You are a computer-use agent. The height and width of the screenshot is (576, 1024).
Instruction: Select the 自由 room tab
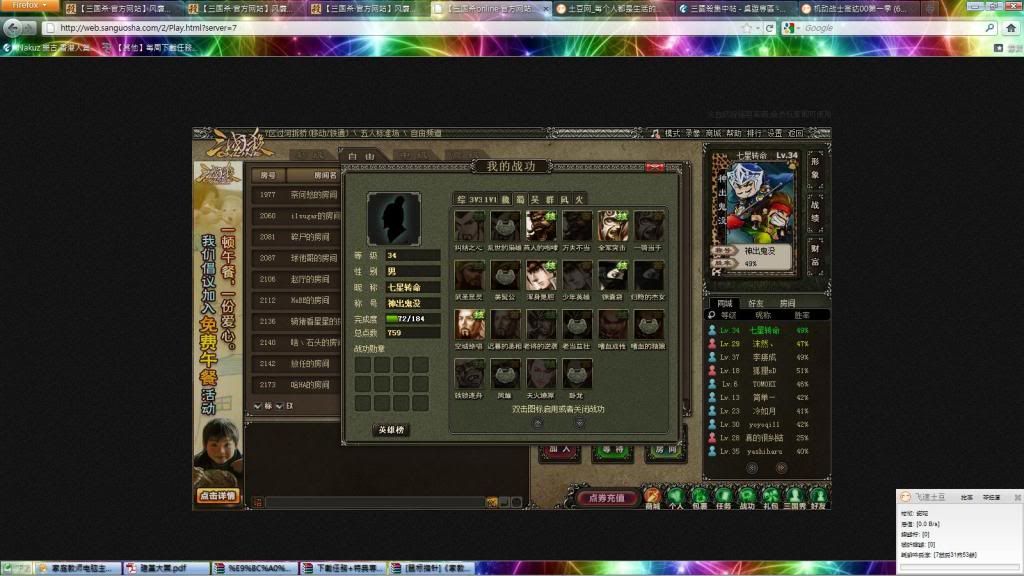[x=362, y=156]
